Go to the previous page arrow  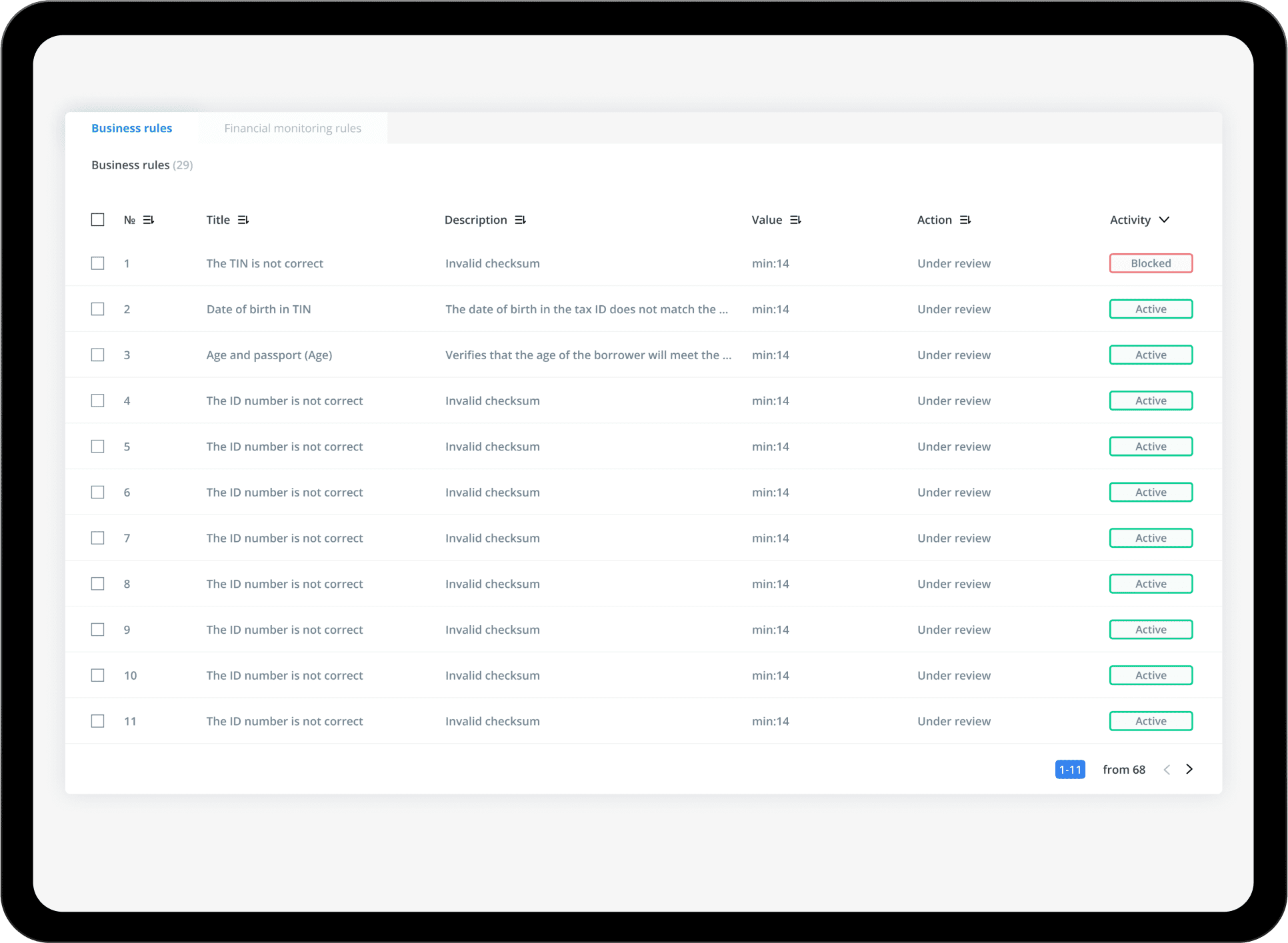click(x=1167, y=769)
